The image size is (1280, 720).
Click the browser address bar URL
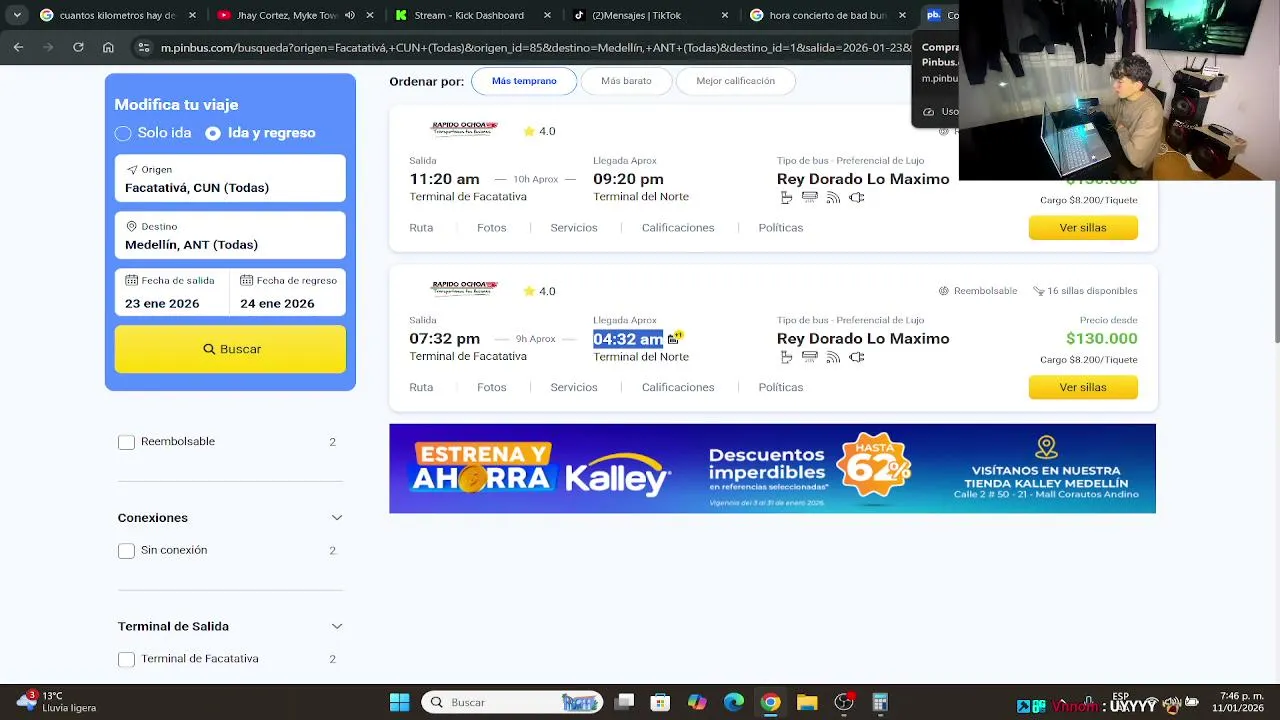pos(535,47)
